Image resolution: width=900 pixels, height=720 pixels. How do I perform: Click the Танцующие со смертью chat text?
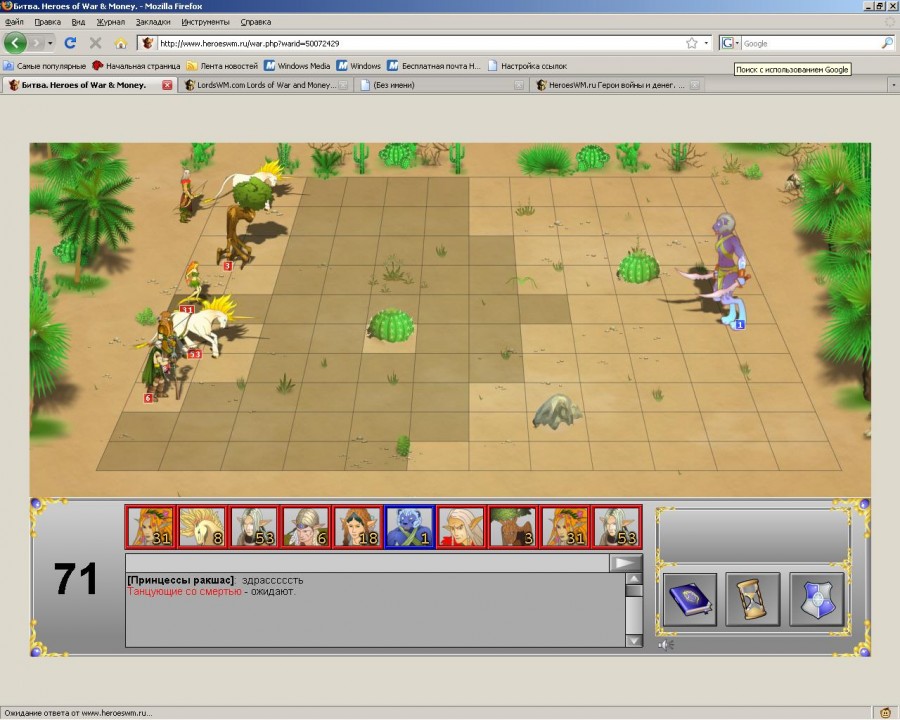coord(184,591)
